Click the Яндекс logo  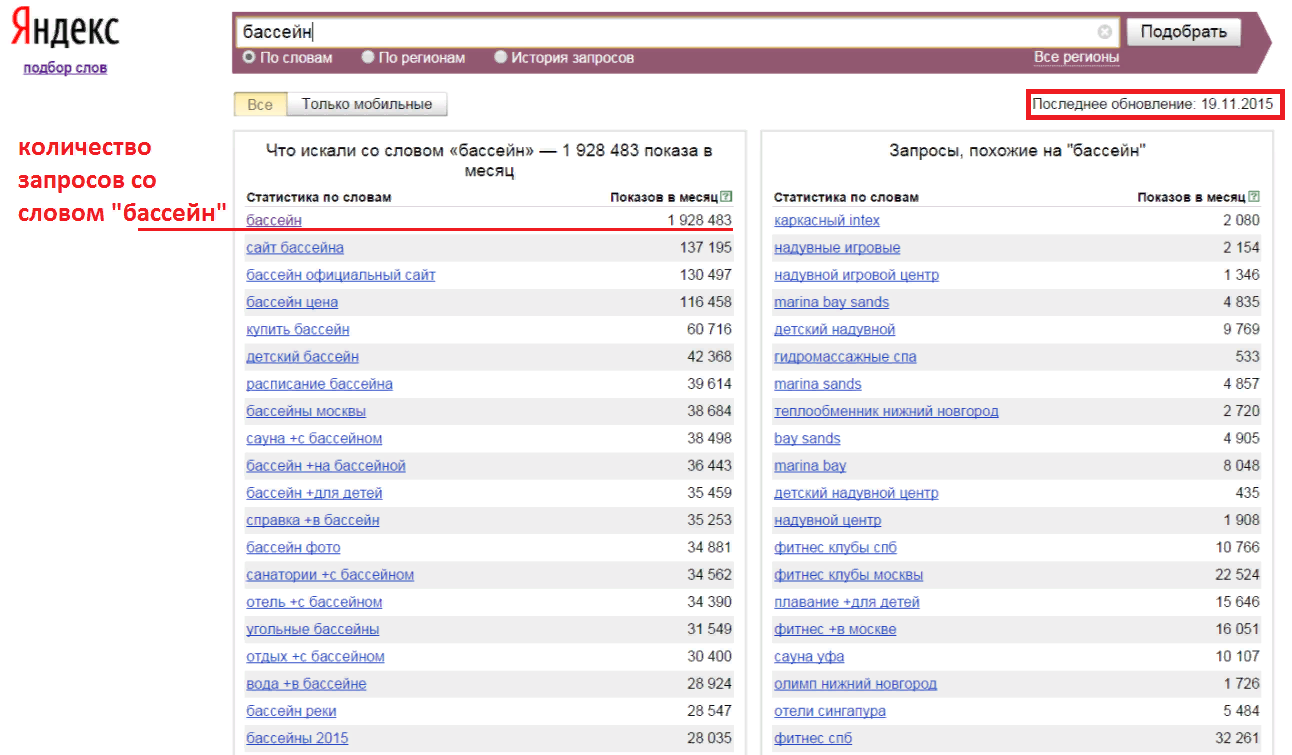(x=65, y=30)
